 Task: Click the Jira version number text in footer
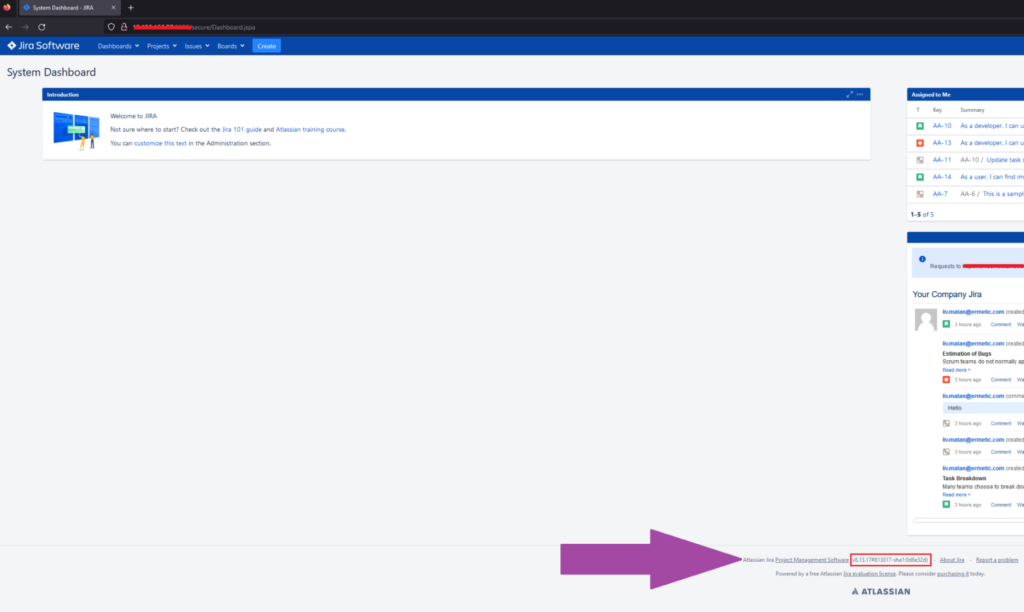(x=891, y=560)
